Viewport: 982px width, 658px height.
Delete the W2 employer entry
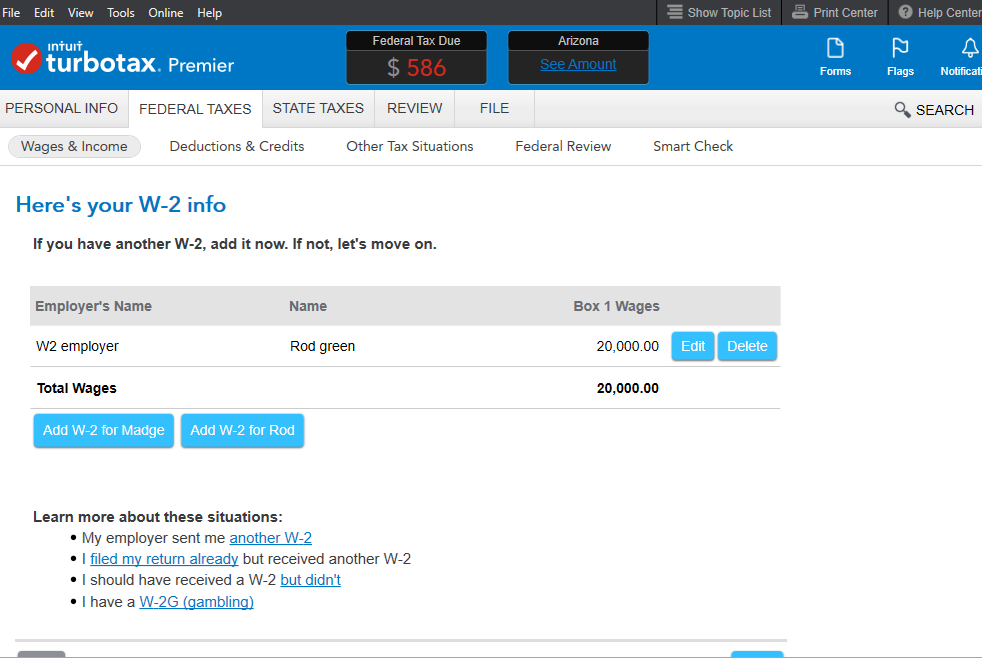click(x=747, y=346)
